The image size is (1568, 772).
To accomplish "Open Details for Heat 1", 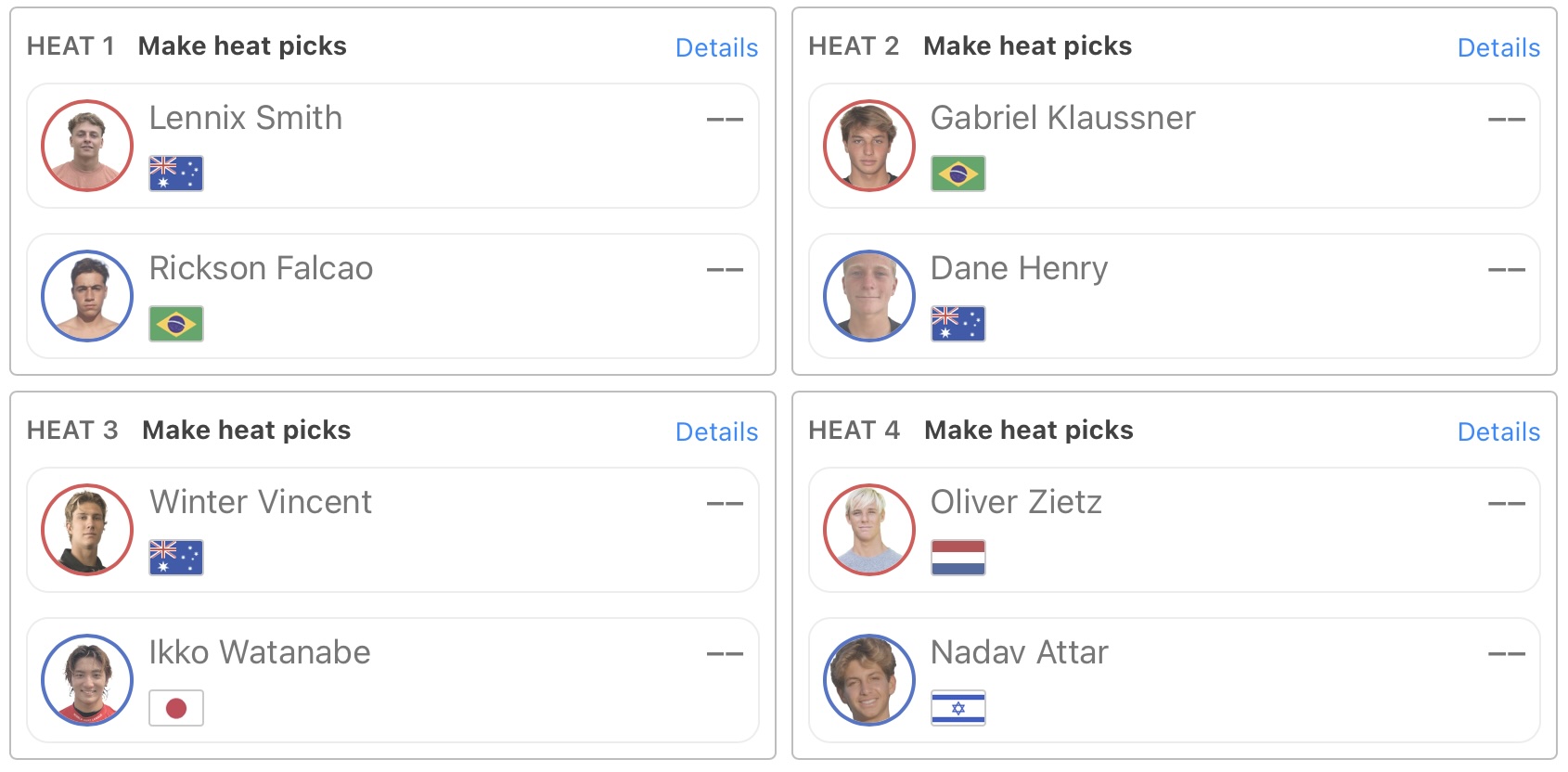I will coord(716,47).
